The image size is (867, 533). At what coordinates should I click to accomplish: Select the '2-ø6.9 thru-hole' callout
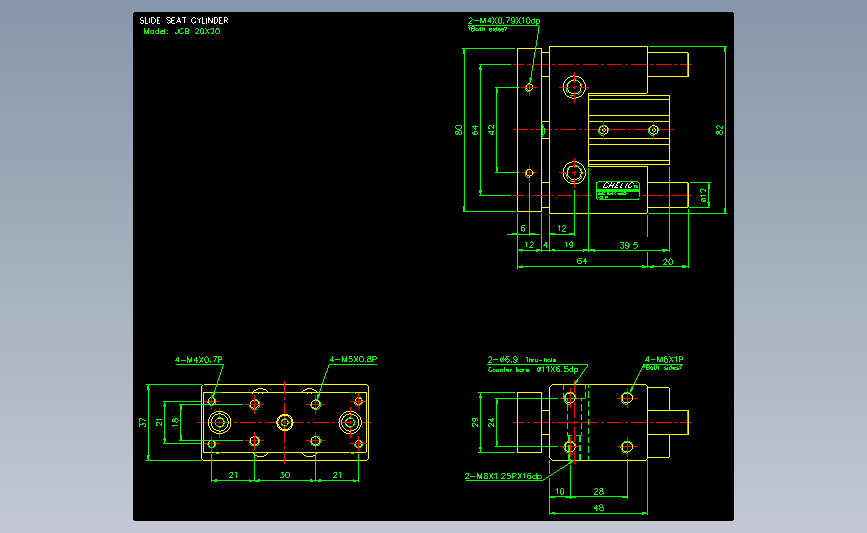(x=522, y=359)
